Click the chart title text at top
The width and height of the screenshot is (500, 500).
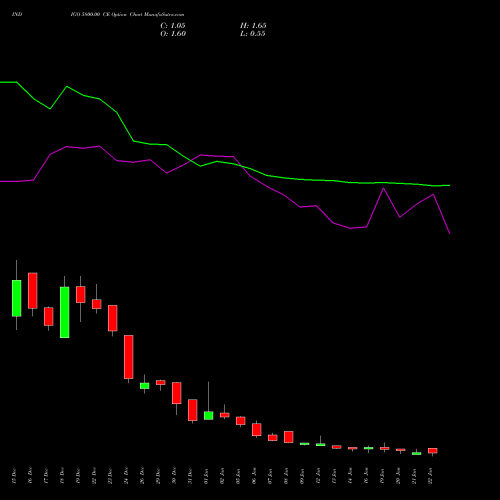[x=98, y=15]
